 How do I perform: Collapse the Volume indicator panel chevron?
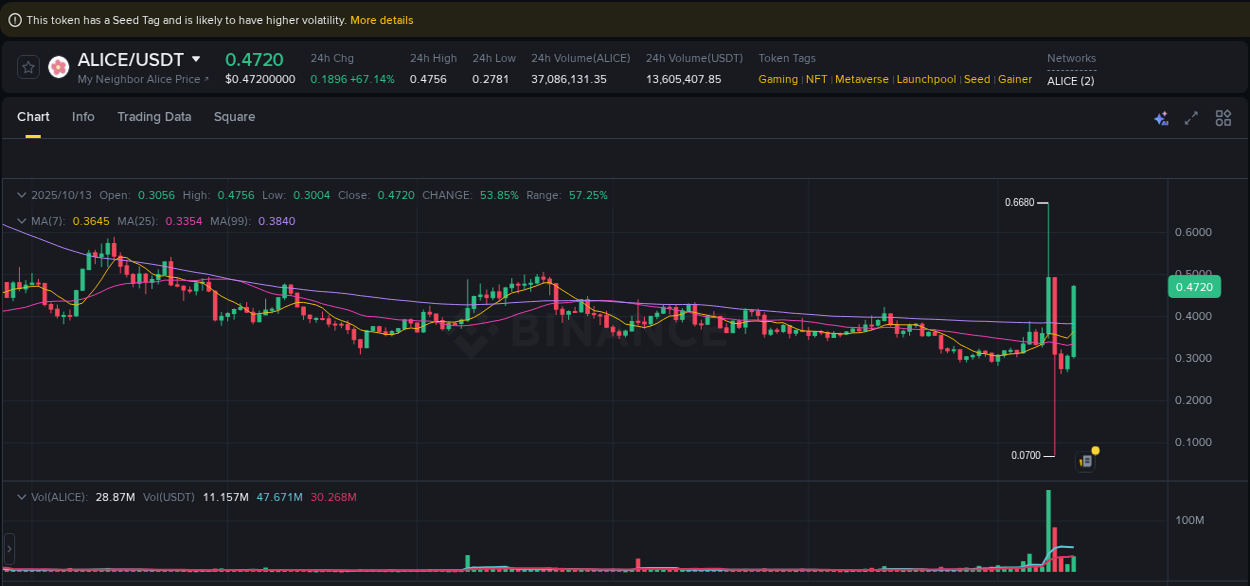pyautogui.click(x=20, y=496)
